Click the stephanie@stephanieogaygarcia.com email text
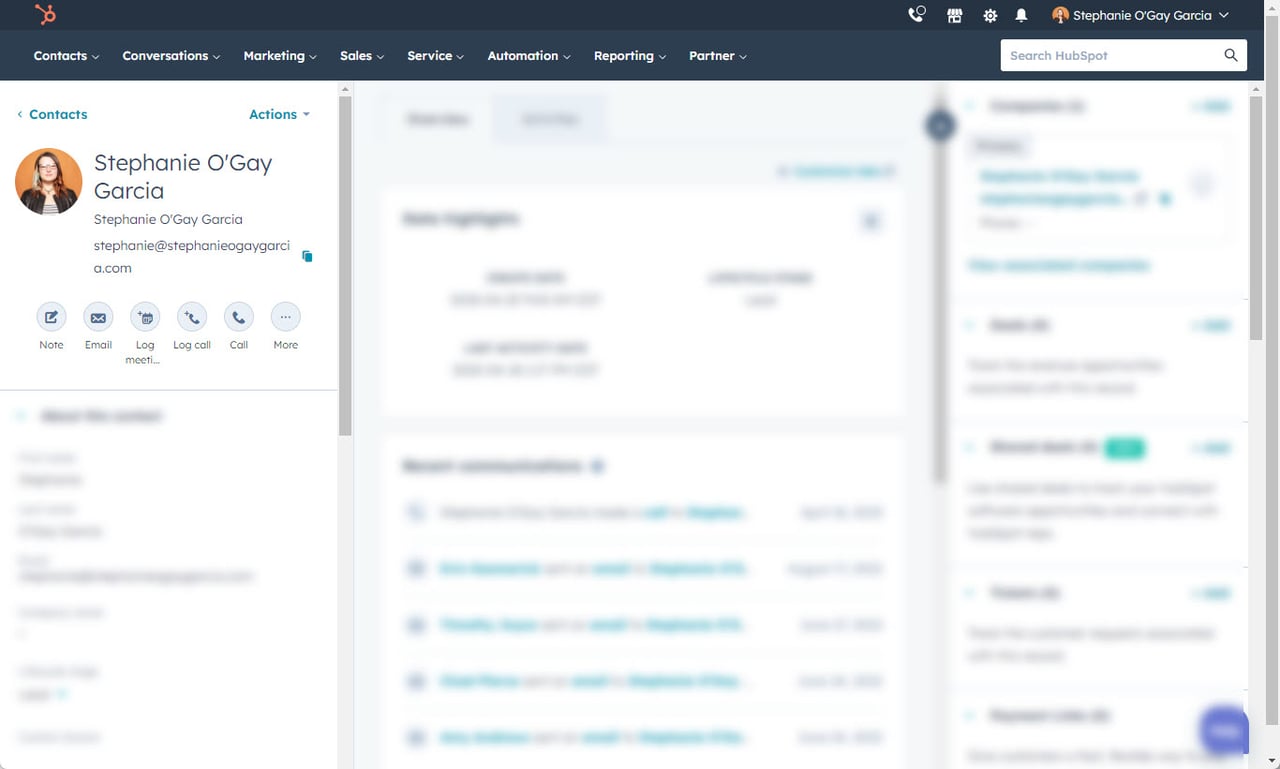 click(x=192, y=256)
